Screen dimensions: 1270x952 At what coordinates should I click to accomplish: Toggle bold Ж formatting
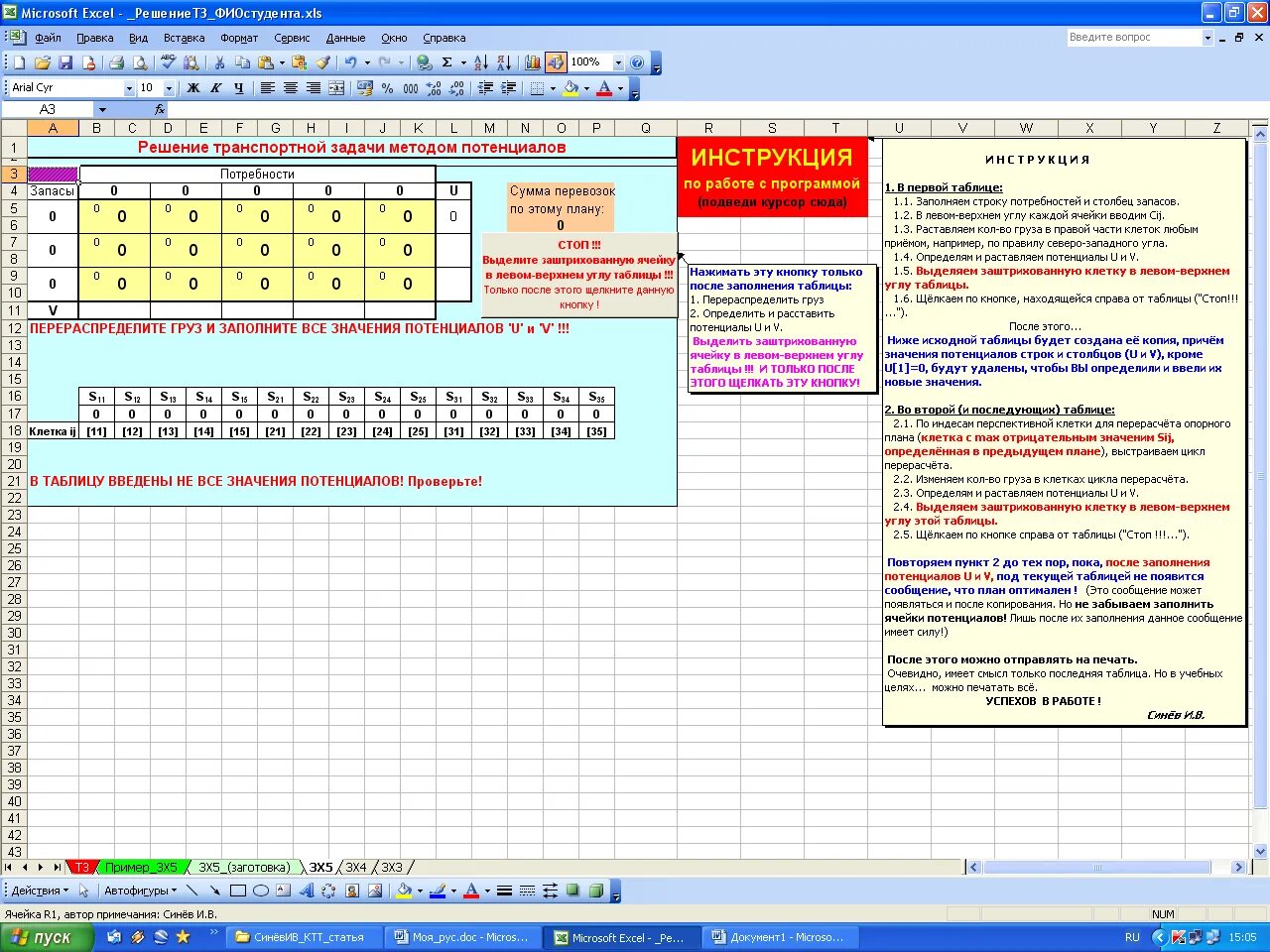point(193,88)
